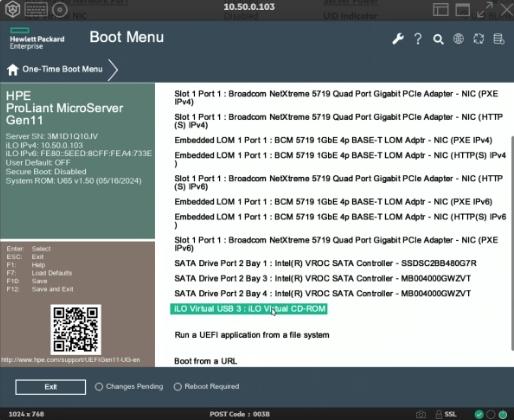Screen dimensions: 514x420
Task: Select Embedded LOM PXE IPv6 entry
Action: (x=333, y=202)
